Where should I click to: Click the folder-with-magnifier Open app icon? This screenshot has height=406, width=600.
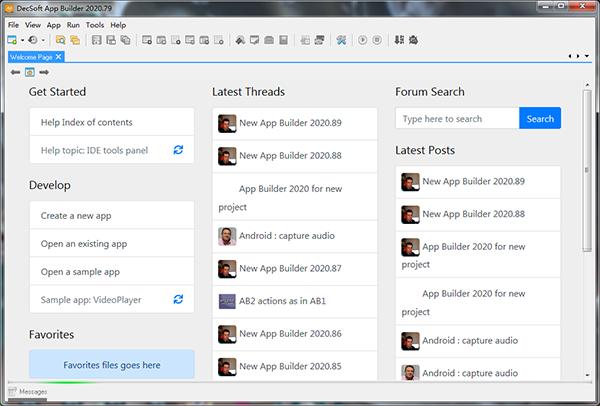pos(60,40)
